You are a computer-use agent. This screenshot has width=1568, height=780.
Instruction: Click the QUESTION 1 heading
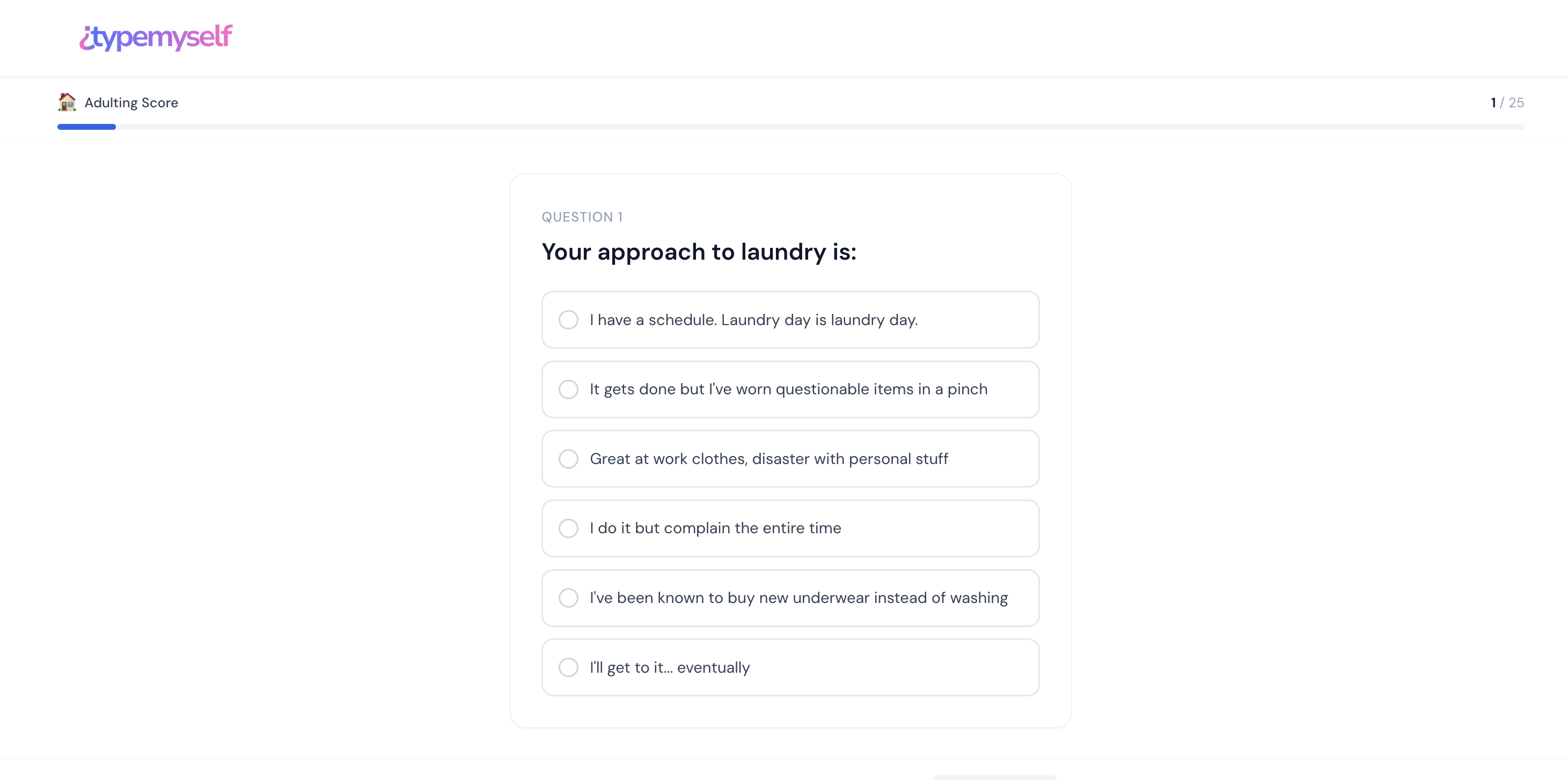[582, 217]
